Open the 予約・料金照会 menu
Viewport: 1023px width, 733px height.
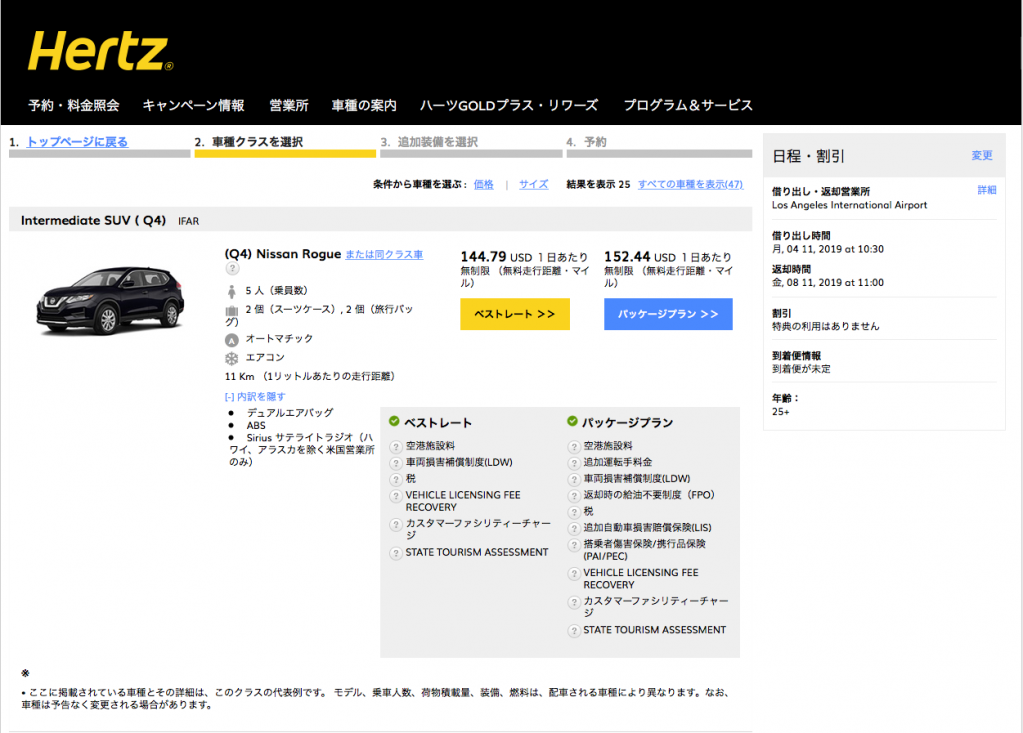(74, 105)
